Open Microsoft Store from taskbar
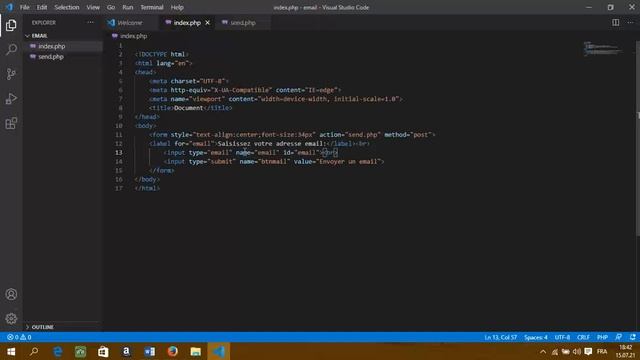This screenshot has width=640, height=360. point(103,351)
